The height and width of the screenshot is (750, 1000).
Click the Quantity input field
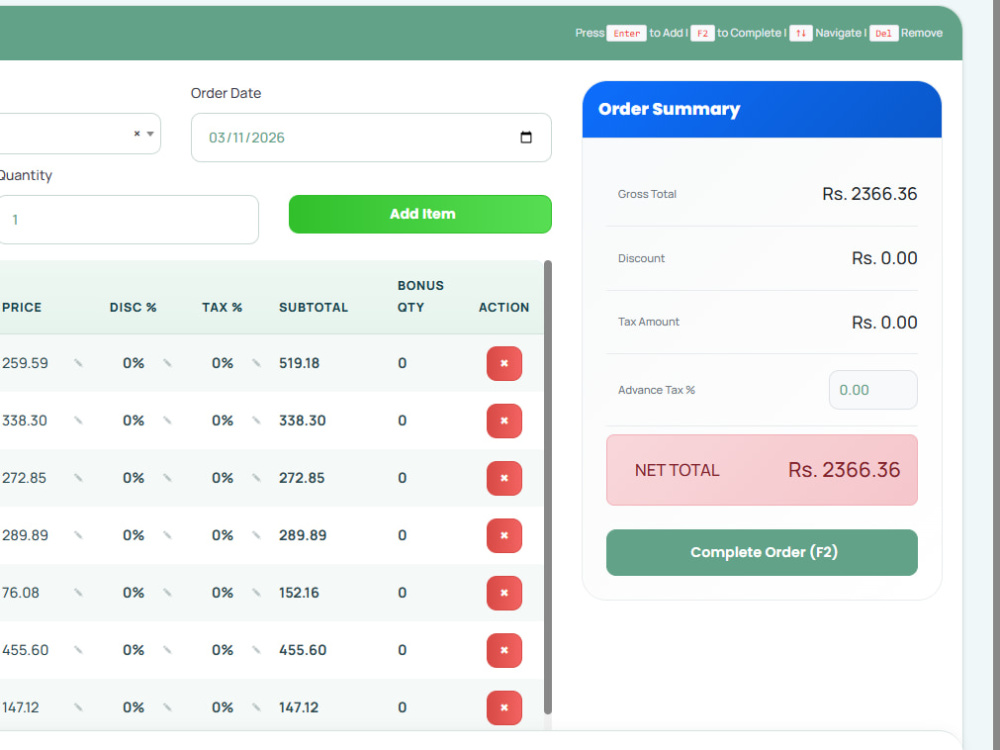128,219
